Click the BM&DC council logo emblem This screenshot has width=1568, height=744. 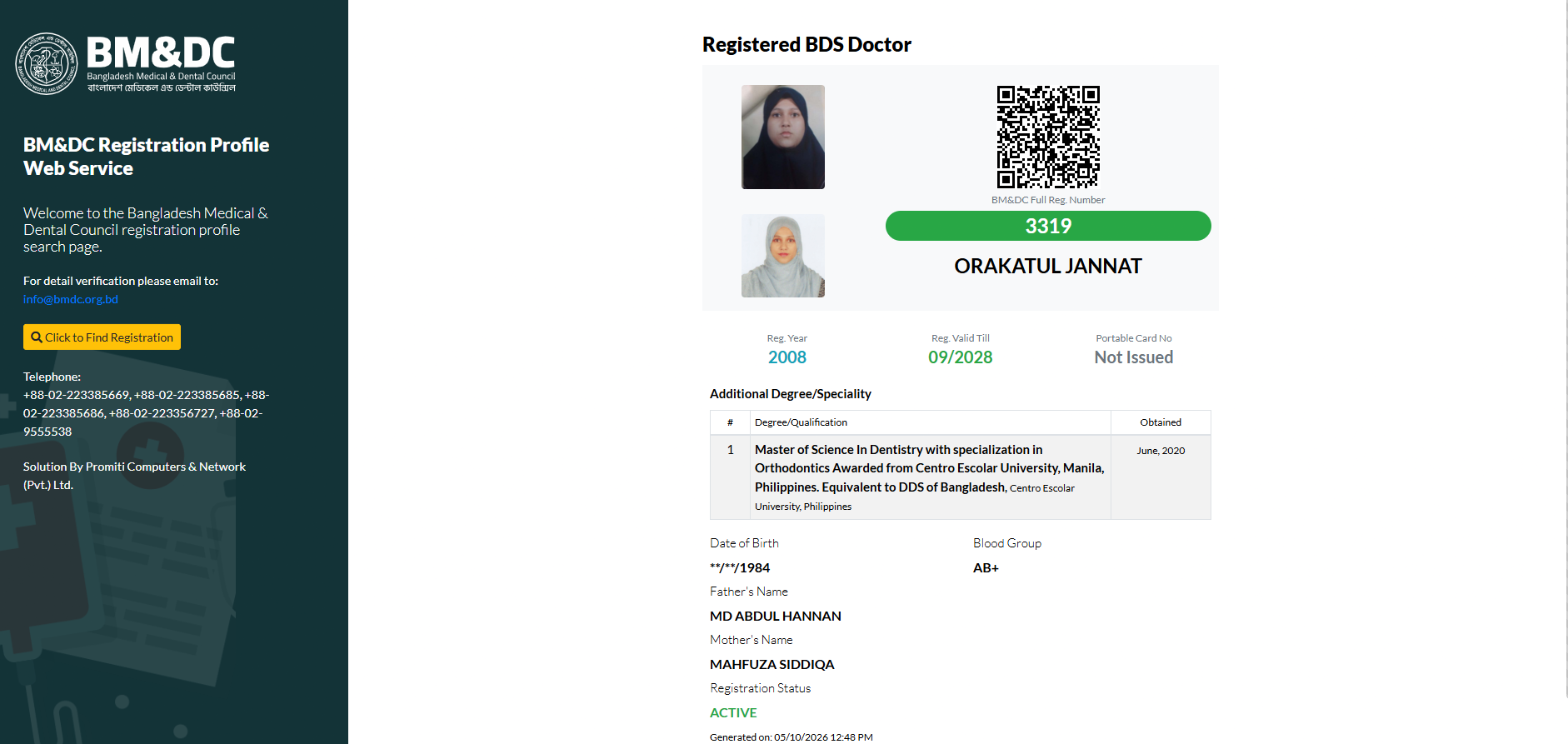click(x=47, y=64)
